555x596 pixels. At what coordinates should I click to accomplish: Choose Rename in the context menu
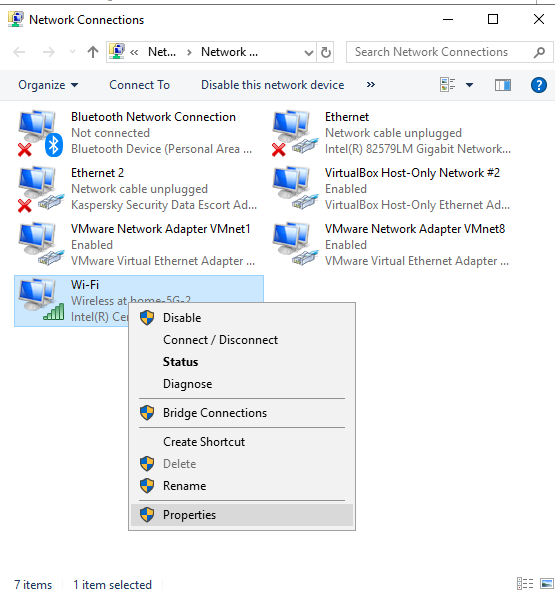[x=242, y=486]
